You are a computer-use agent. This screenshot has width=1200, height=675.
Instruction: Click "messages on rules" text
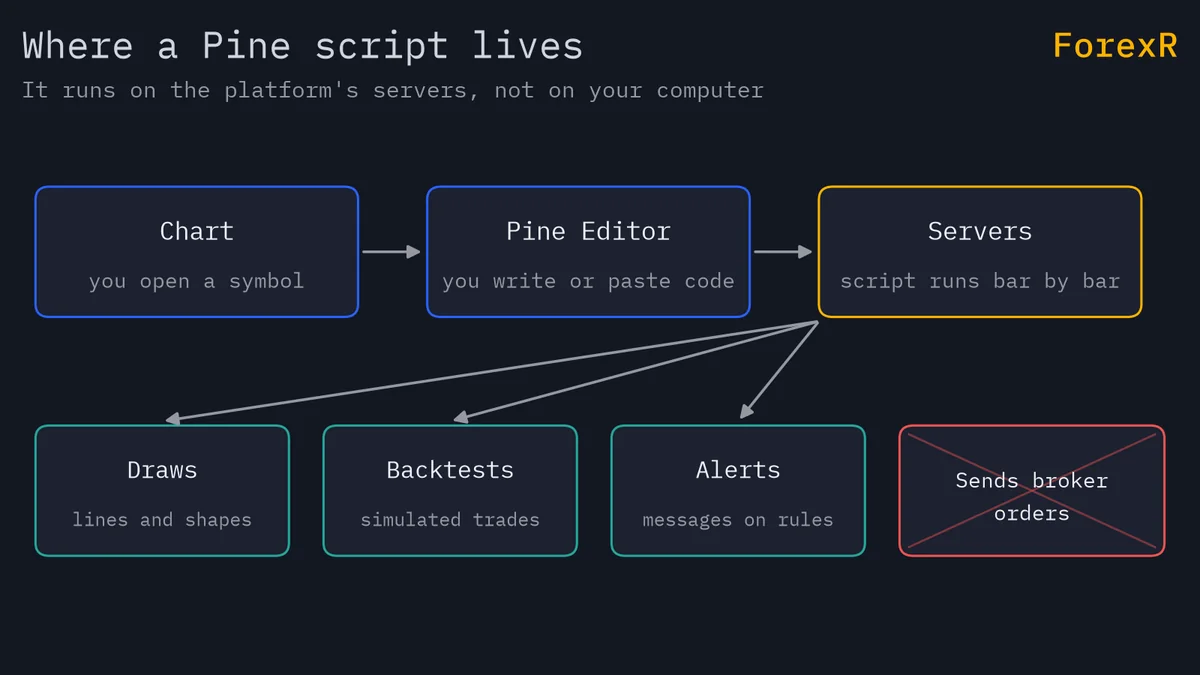click(738, 520)
